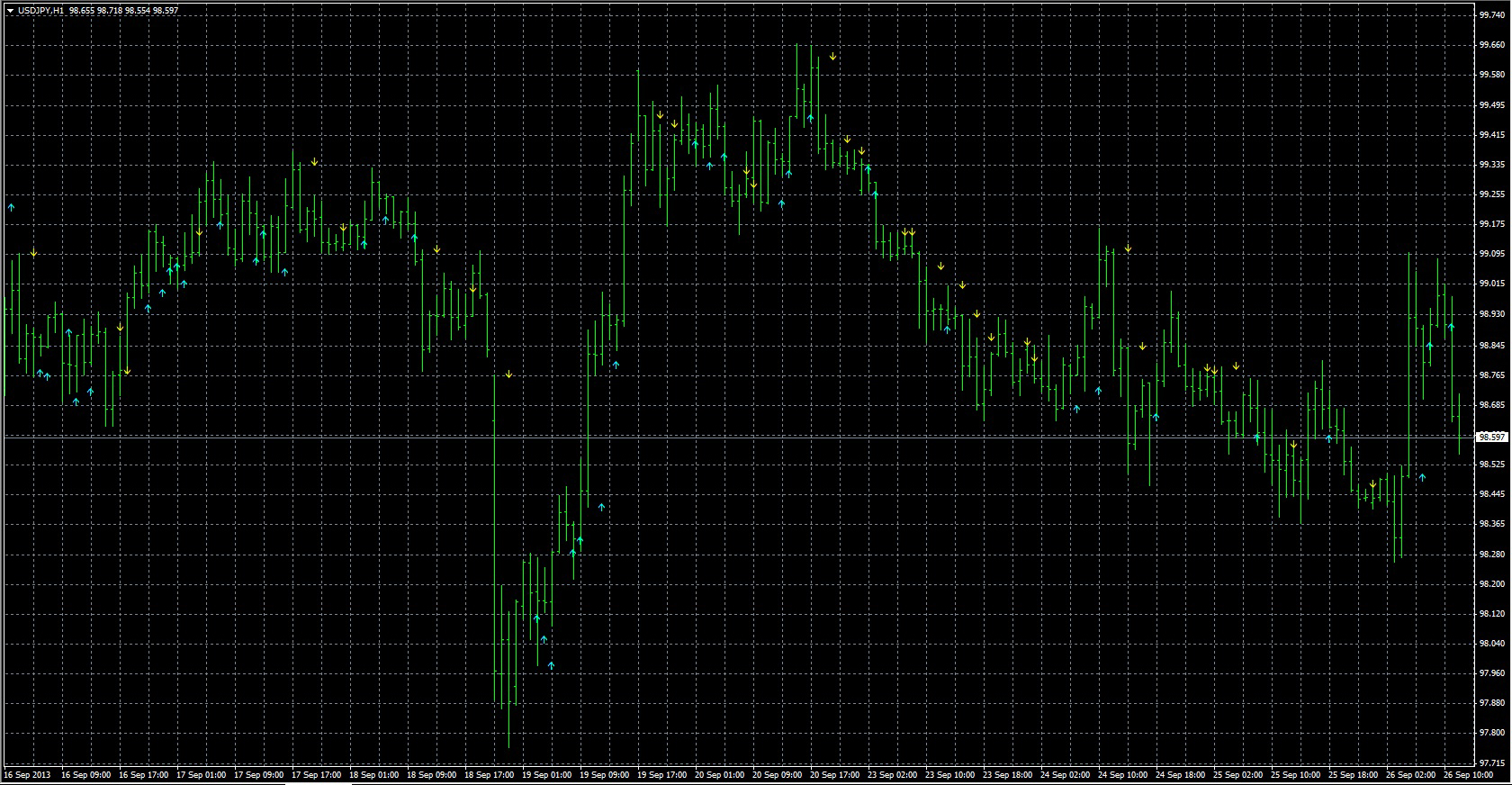The width and height of the screenshot is (1512, 785).
Task: Click the current price label 98.597
Action: (x=1491, y=437)
